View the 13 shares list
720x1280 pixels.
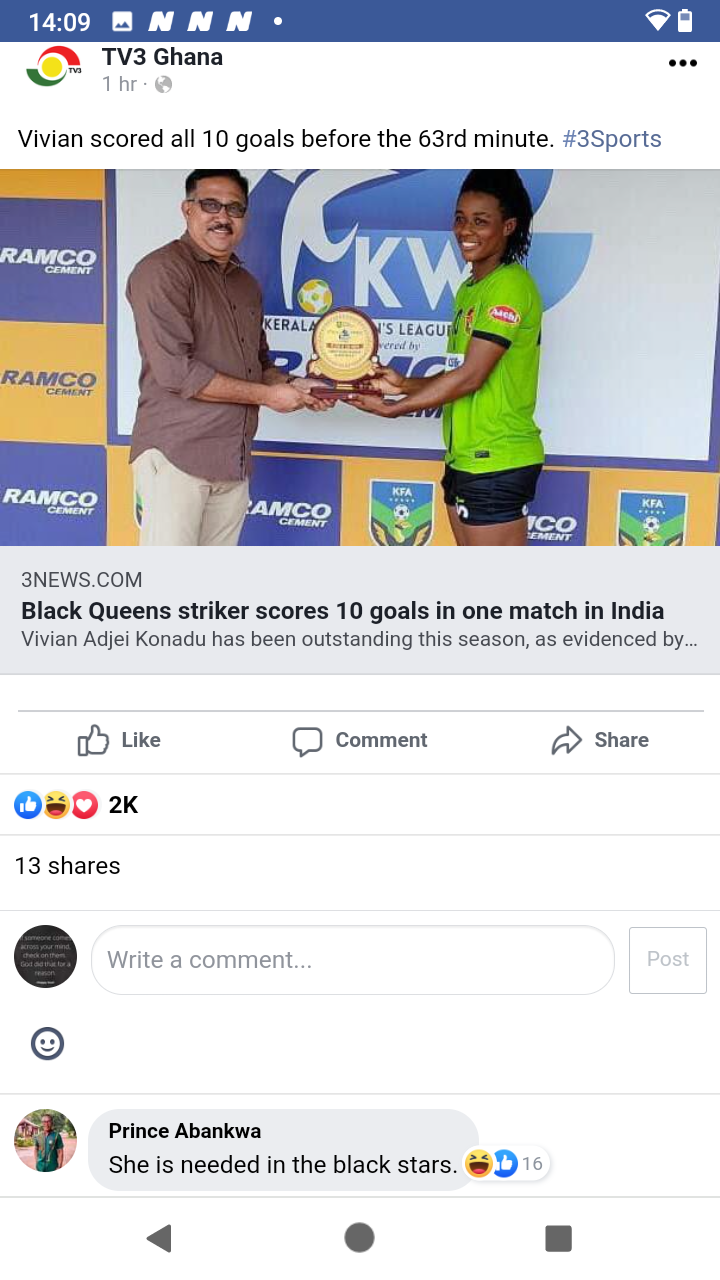point(67,866)
